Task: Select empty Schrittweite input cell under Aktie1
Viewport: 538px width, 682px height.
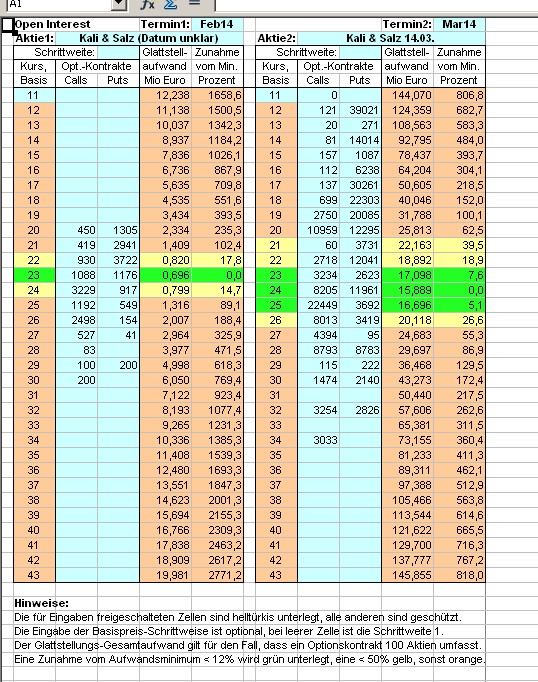Action: [x=118, y=53]
